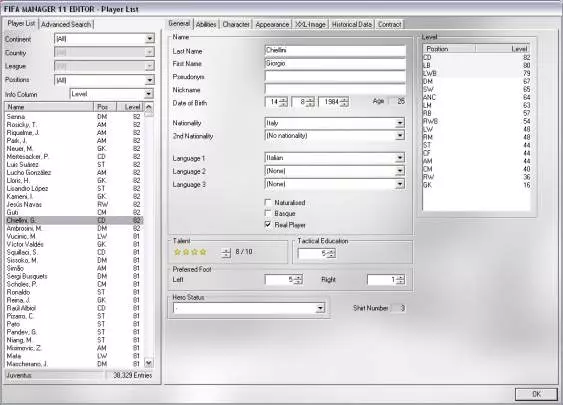The height and width of the screenshot is (405, 563).
Task: Open the Appearance tab
Action: click(272, 24)
